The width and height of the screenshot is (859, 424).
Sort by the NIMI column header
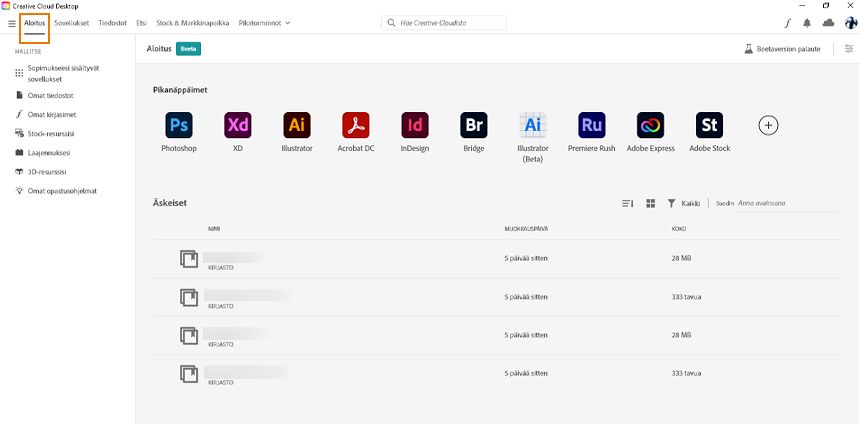pyautogui.click(x=214, y=229)
